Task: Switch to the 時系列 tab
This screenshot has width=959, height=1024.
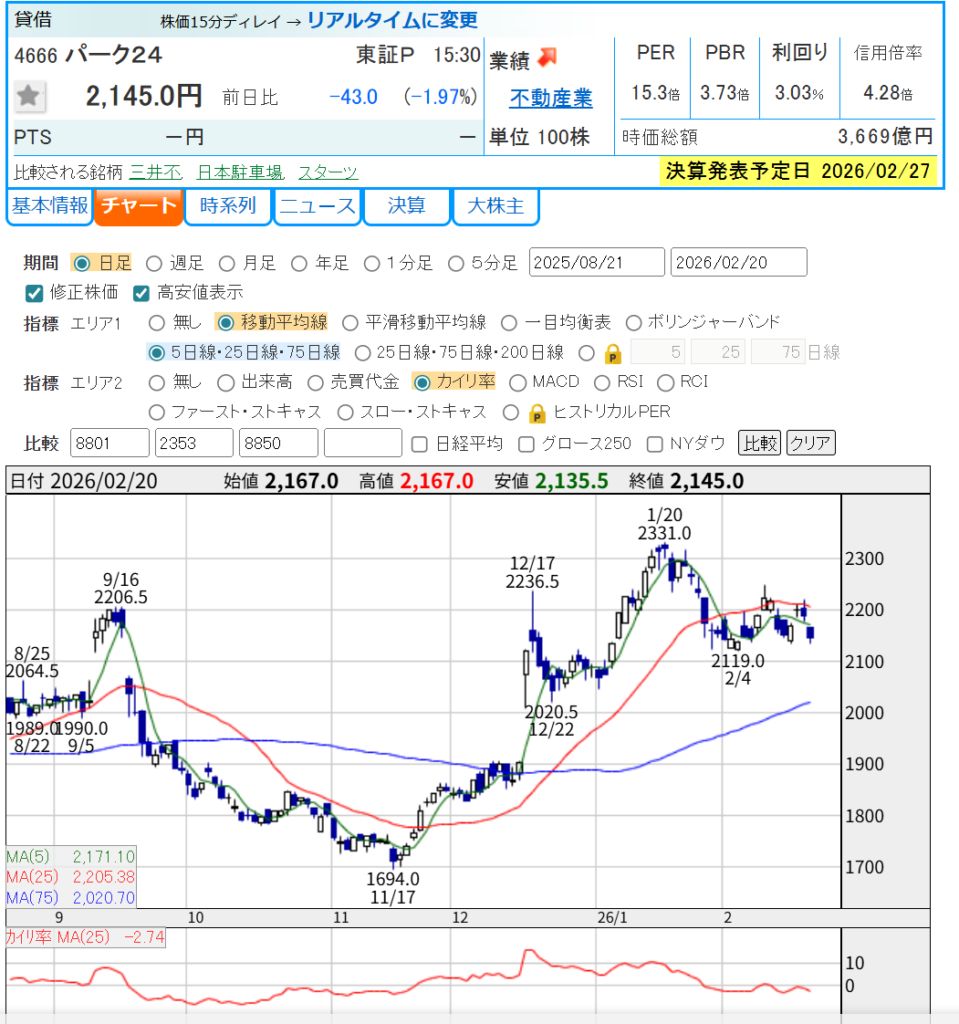Action: point(228,207)
